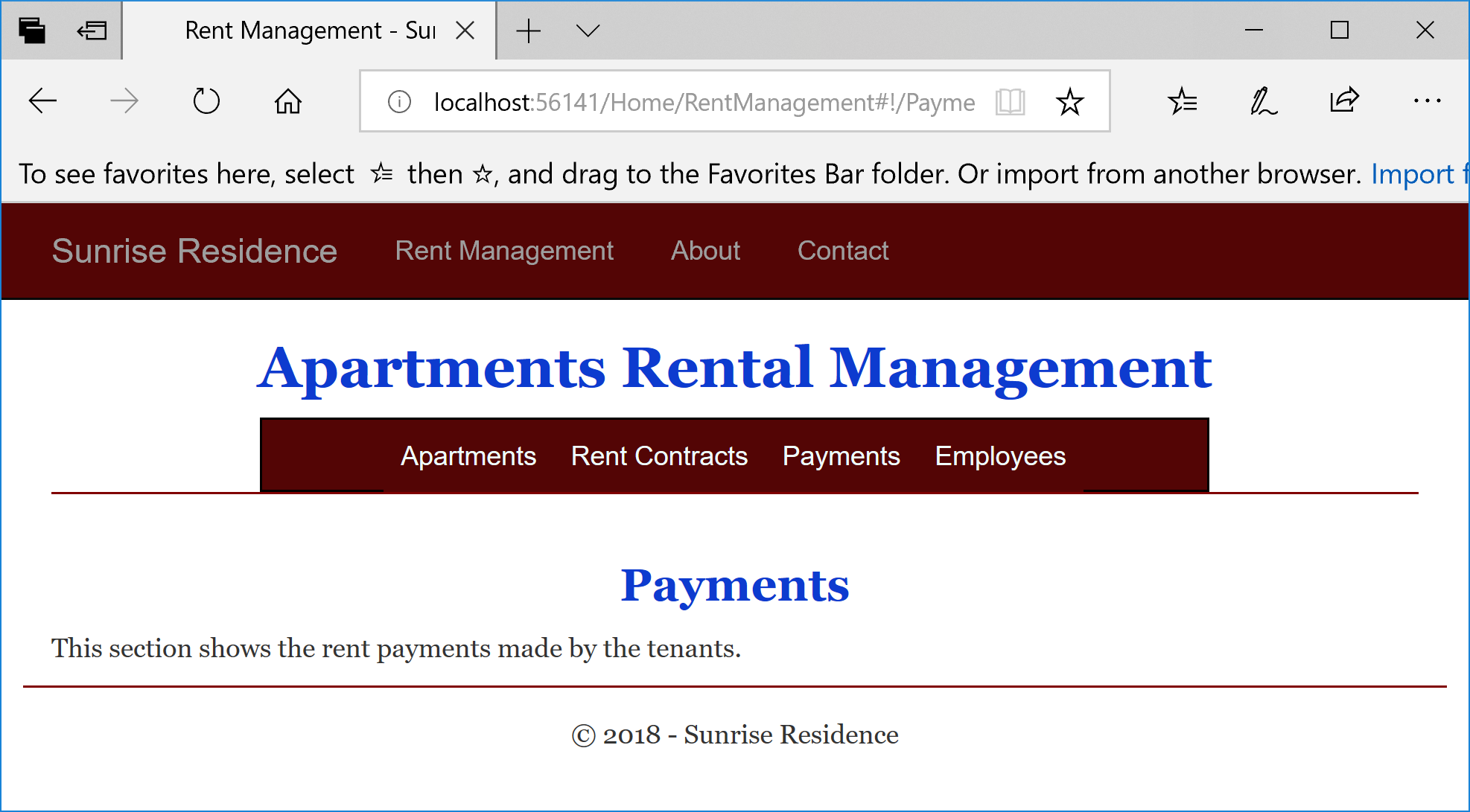Switch to Rent Contracts section

click(x=659, y=456)
